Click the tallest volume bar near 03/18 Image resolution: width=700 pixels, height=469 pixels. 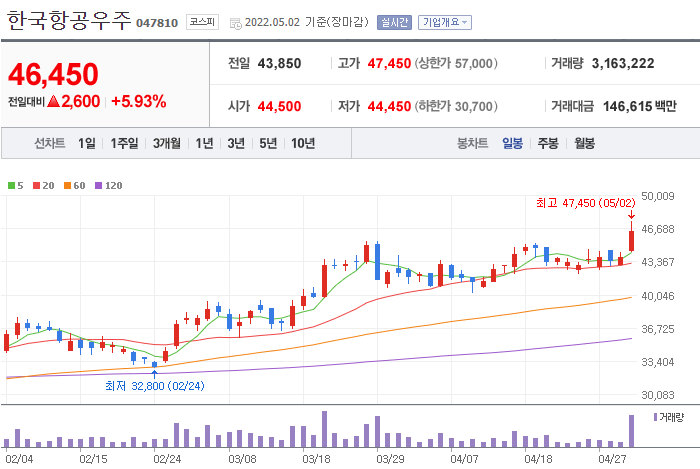pos(325,429)
